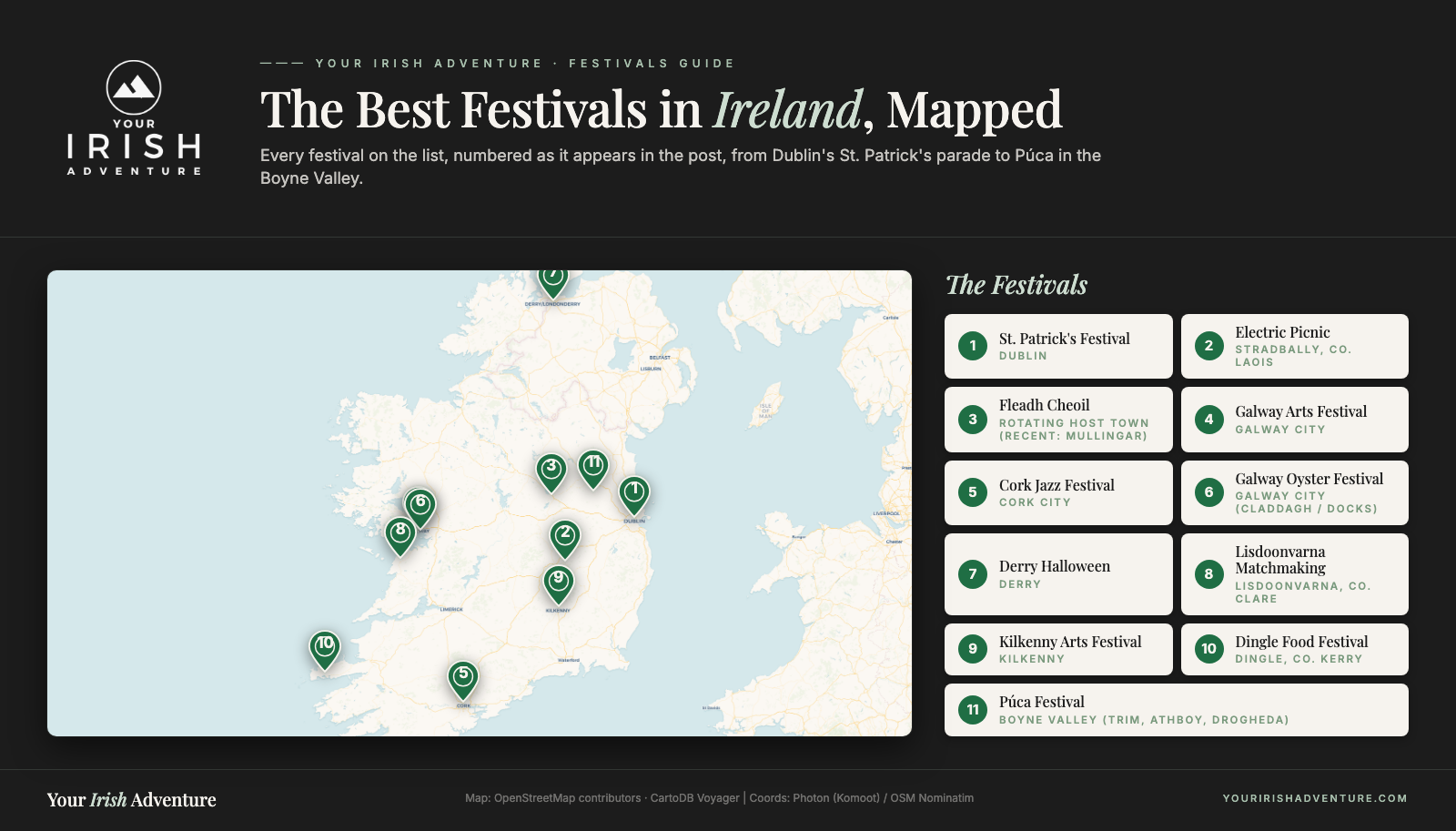Click the main headline about festivals mapped

click(x=661, y=109)
